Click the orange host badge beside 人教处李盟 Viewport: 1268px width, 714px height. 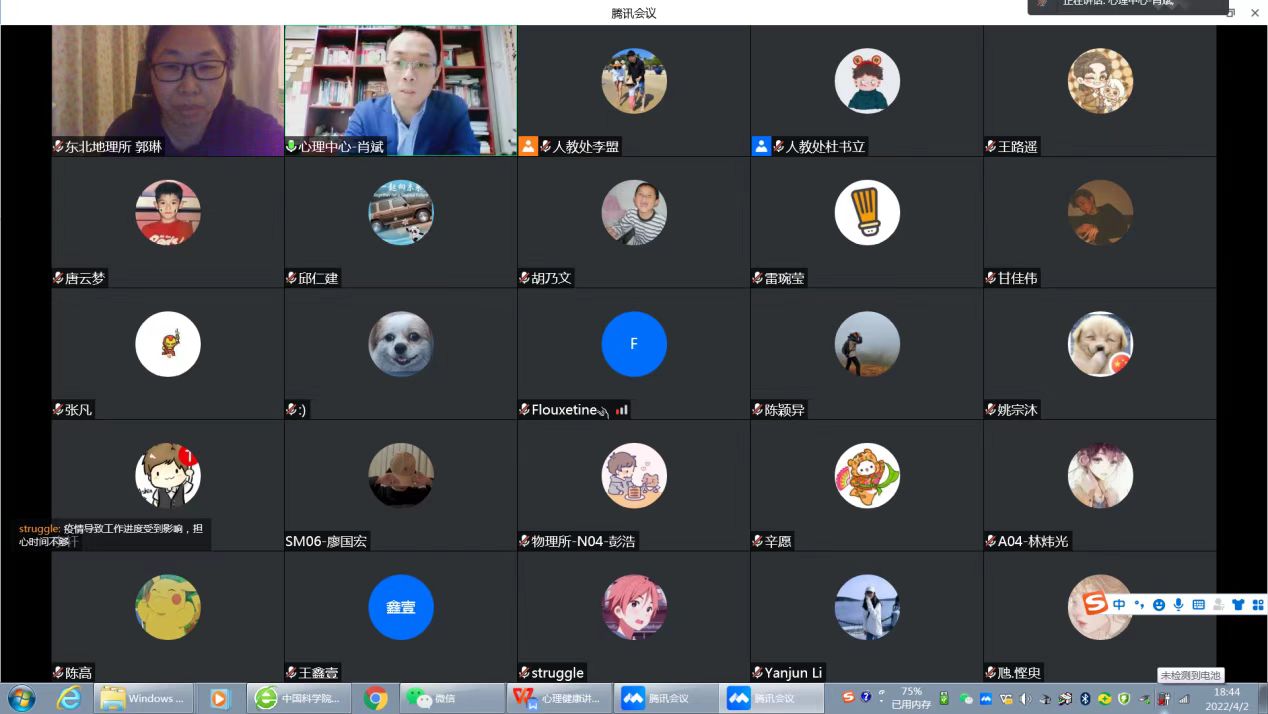(x=528, y=146)
